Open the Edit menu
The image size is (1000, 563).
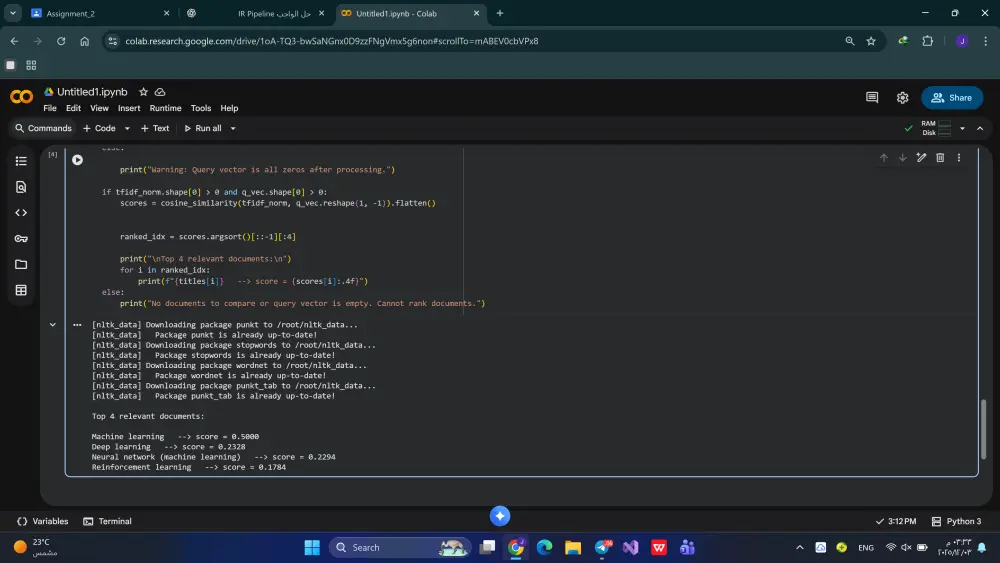[73, 108]
